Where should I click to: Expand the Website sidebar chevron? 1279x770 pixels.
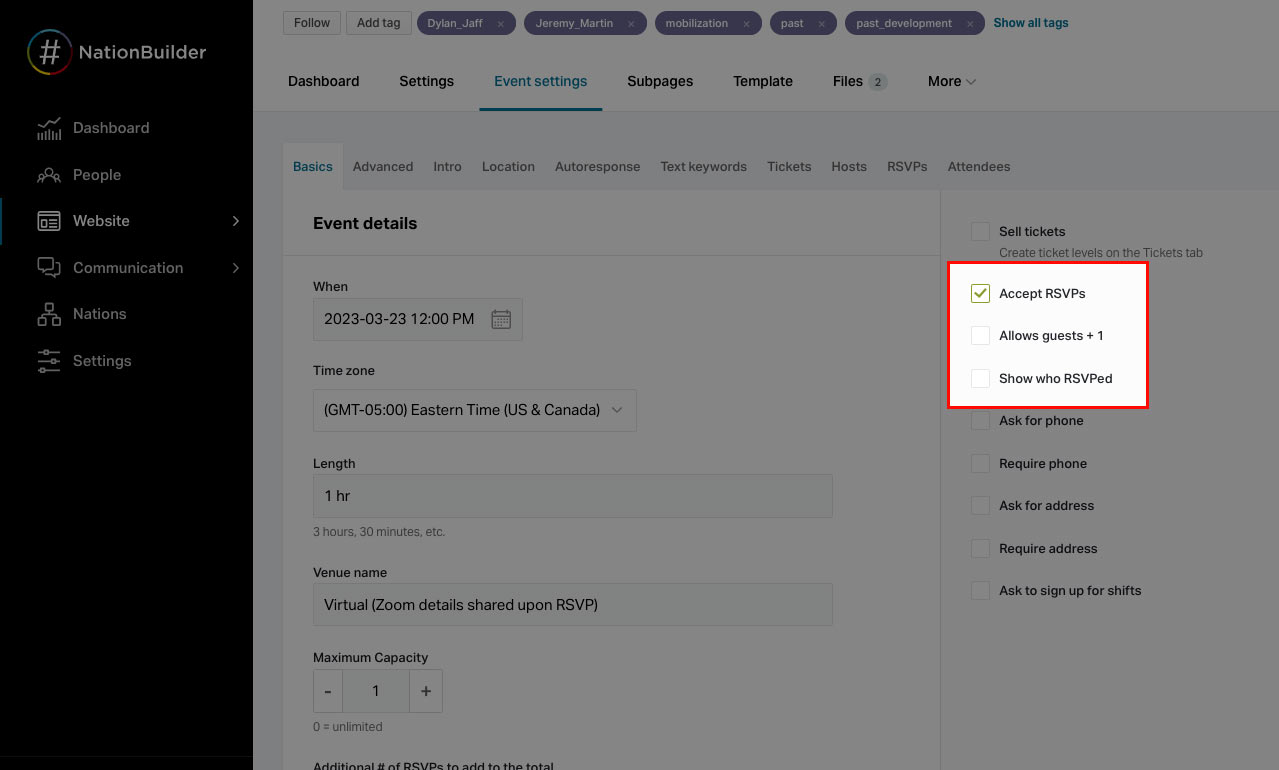point(236,220)
